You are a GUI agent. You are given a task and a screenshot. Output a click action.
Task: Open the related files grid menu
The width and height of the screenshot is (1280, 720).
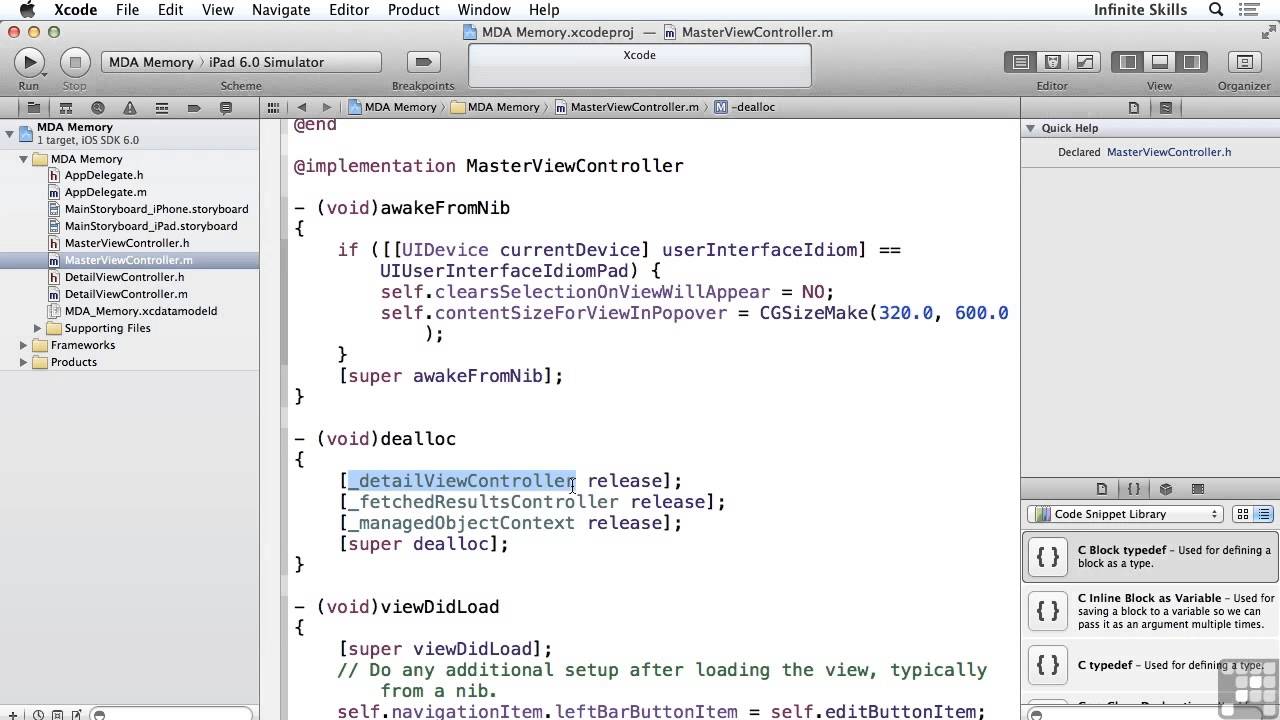[273, 107]
